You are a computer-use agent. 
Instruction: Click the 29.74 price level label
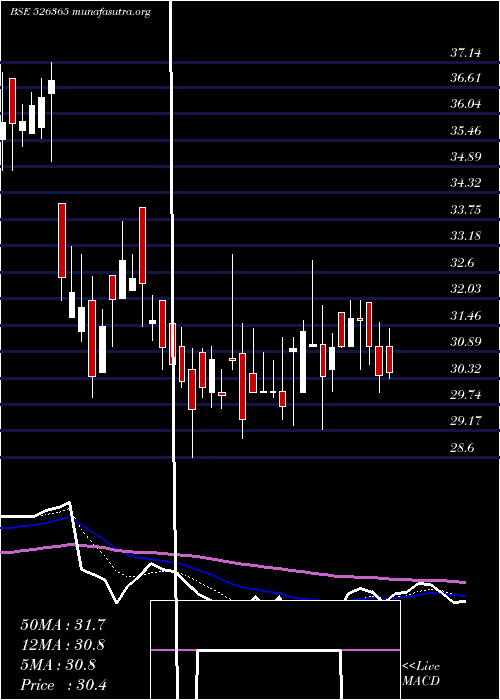coord(466,395)
